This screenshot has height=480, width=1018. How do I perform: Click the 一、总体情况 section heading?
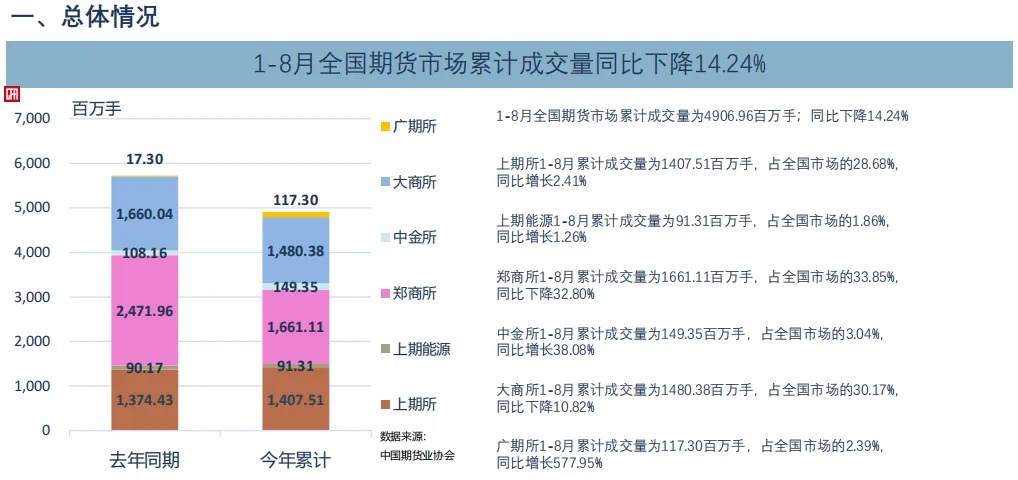(86, 16)
